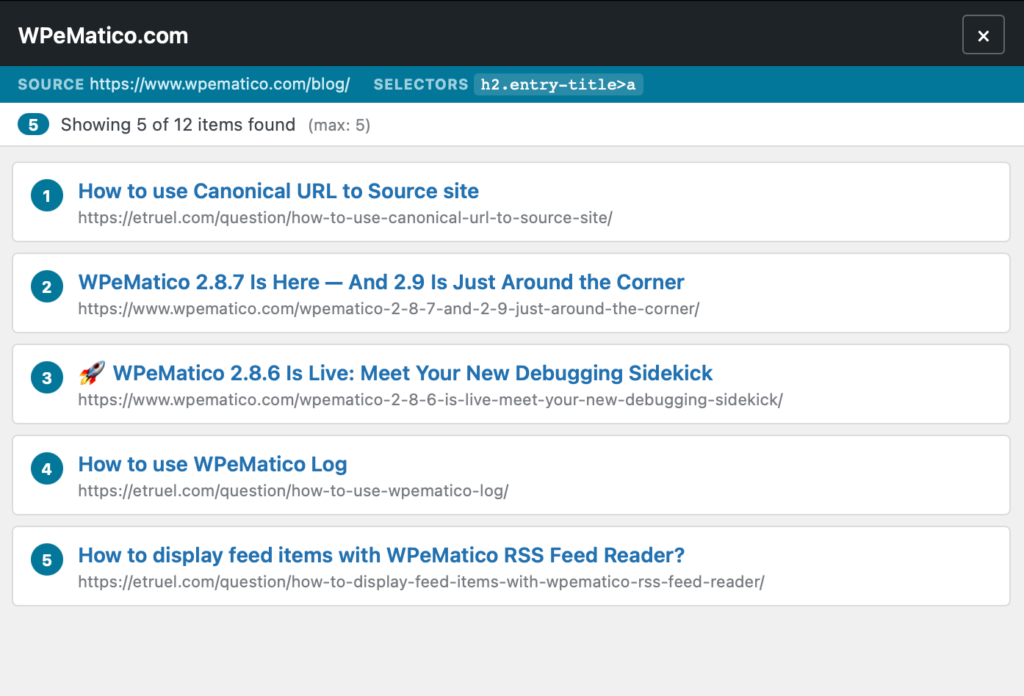This screenshot has width=1024, height=696.
Task: Click the number 3 badge of third item
Action: 47,377
